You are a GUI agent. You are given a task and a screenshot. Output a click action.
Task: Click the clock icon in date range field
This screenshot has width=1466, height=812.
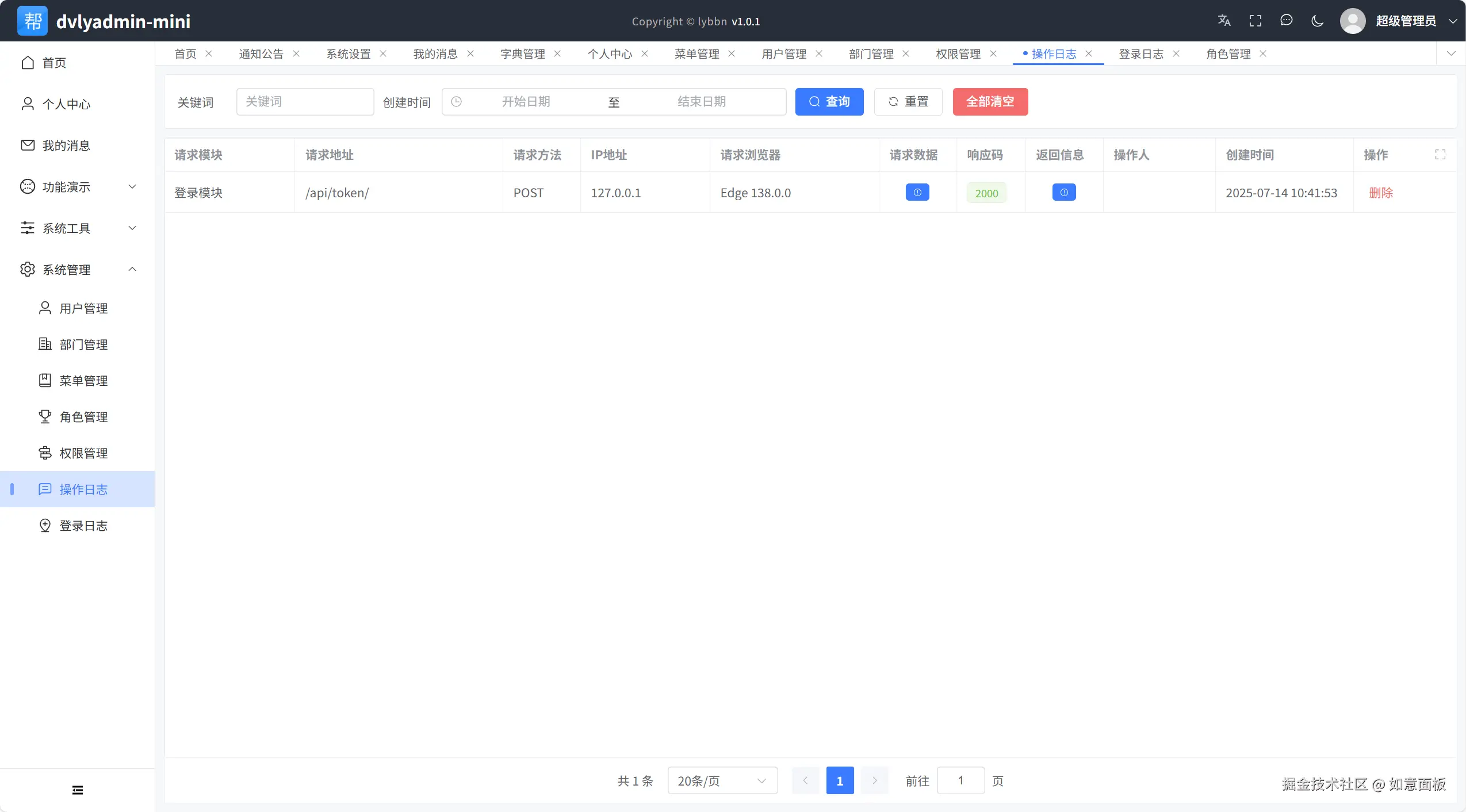tap(457, 102)
